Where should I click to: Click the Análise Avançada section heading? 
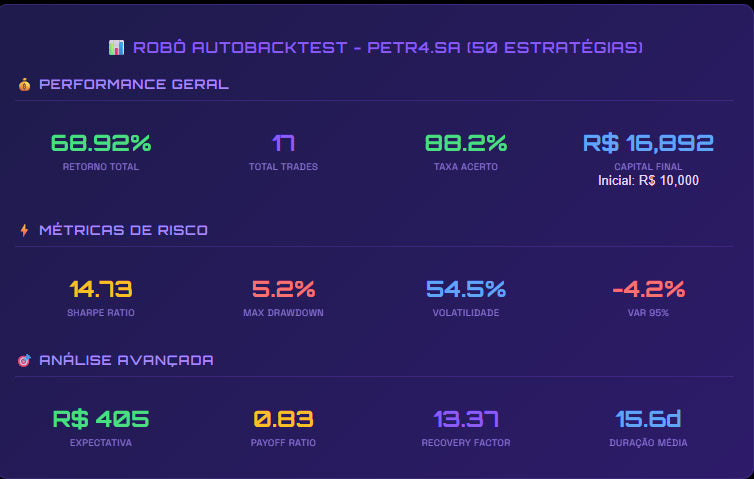click(x=126, y=360)
